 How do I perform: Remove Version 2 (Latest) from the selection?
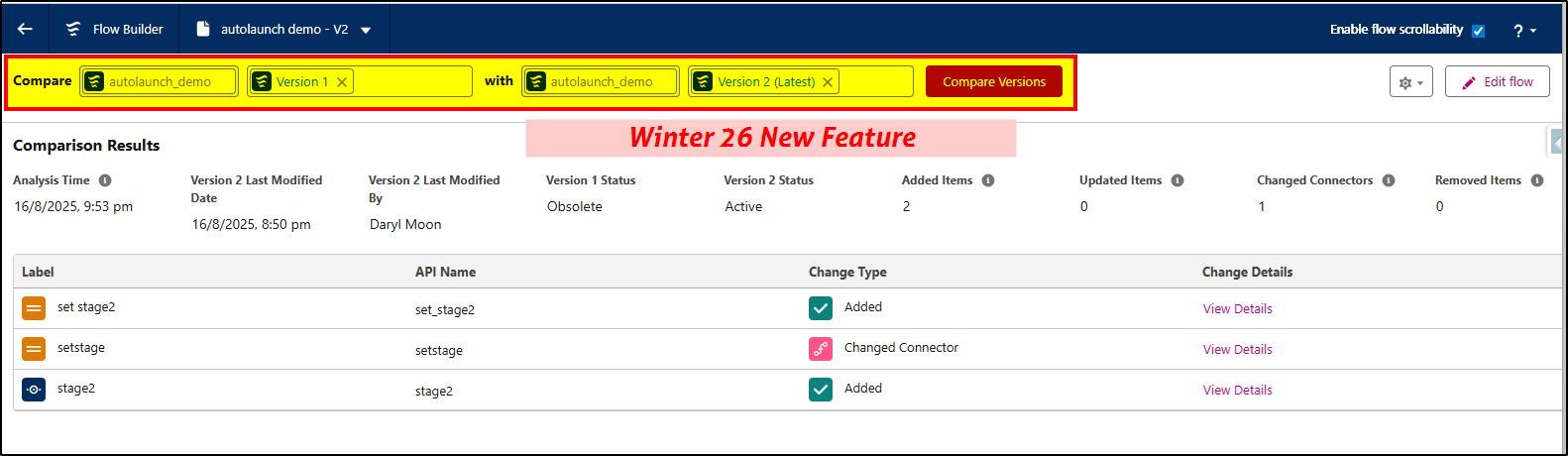pos(828,82)
